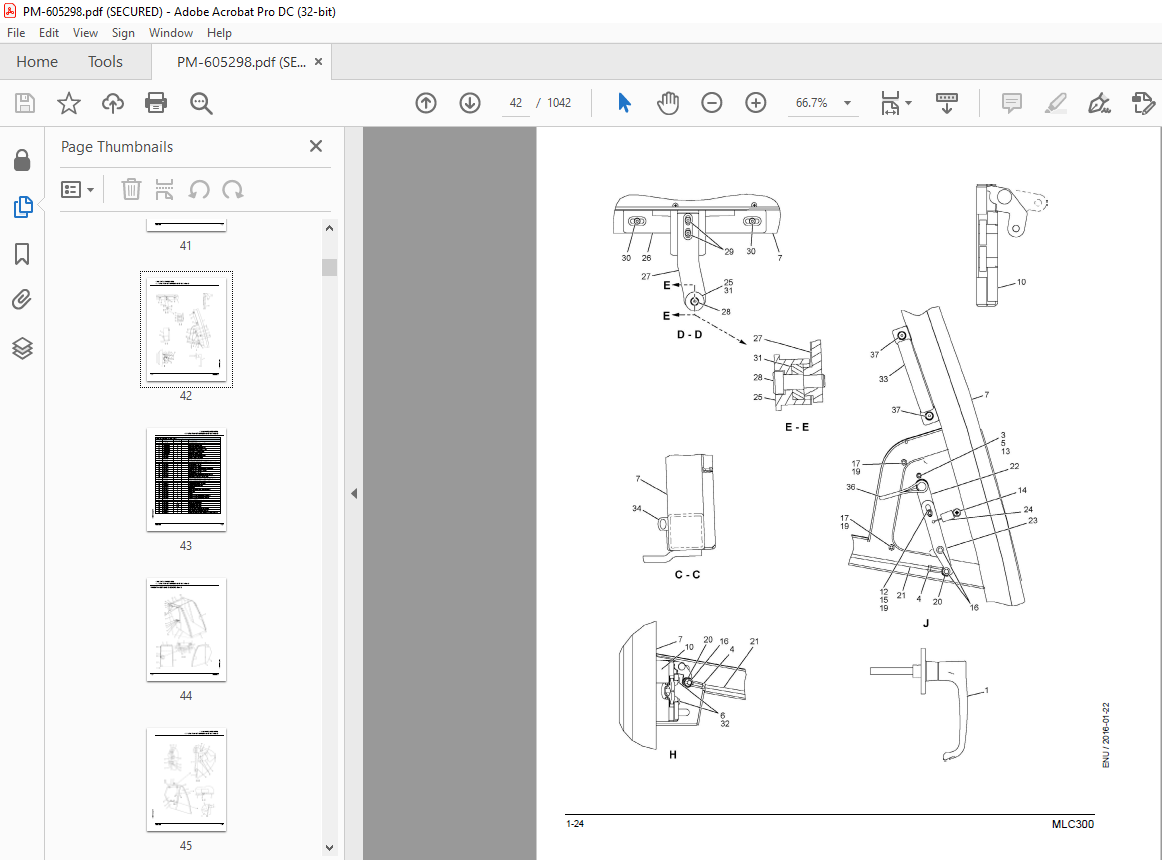Activate the Hand pan tool

[x=668, y=103]
